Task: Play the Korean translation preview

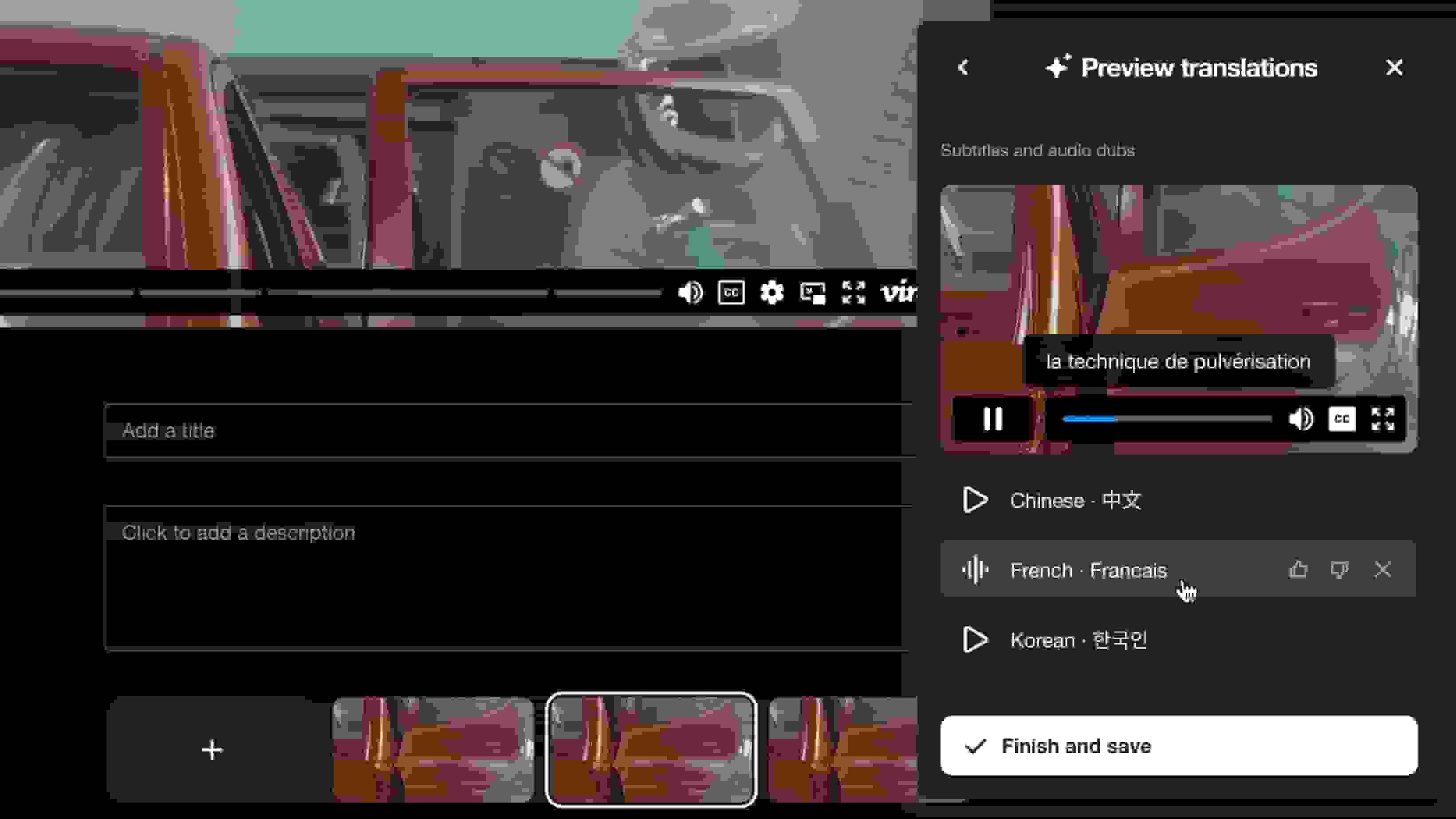Action: pyautogui.click(x=975, y=640)
